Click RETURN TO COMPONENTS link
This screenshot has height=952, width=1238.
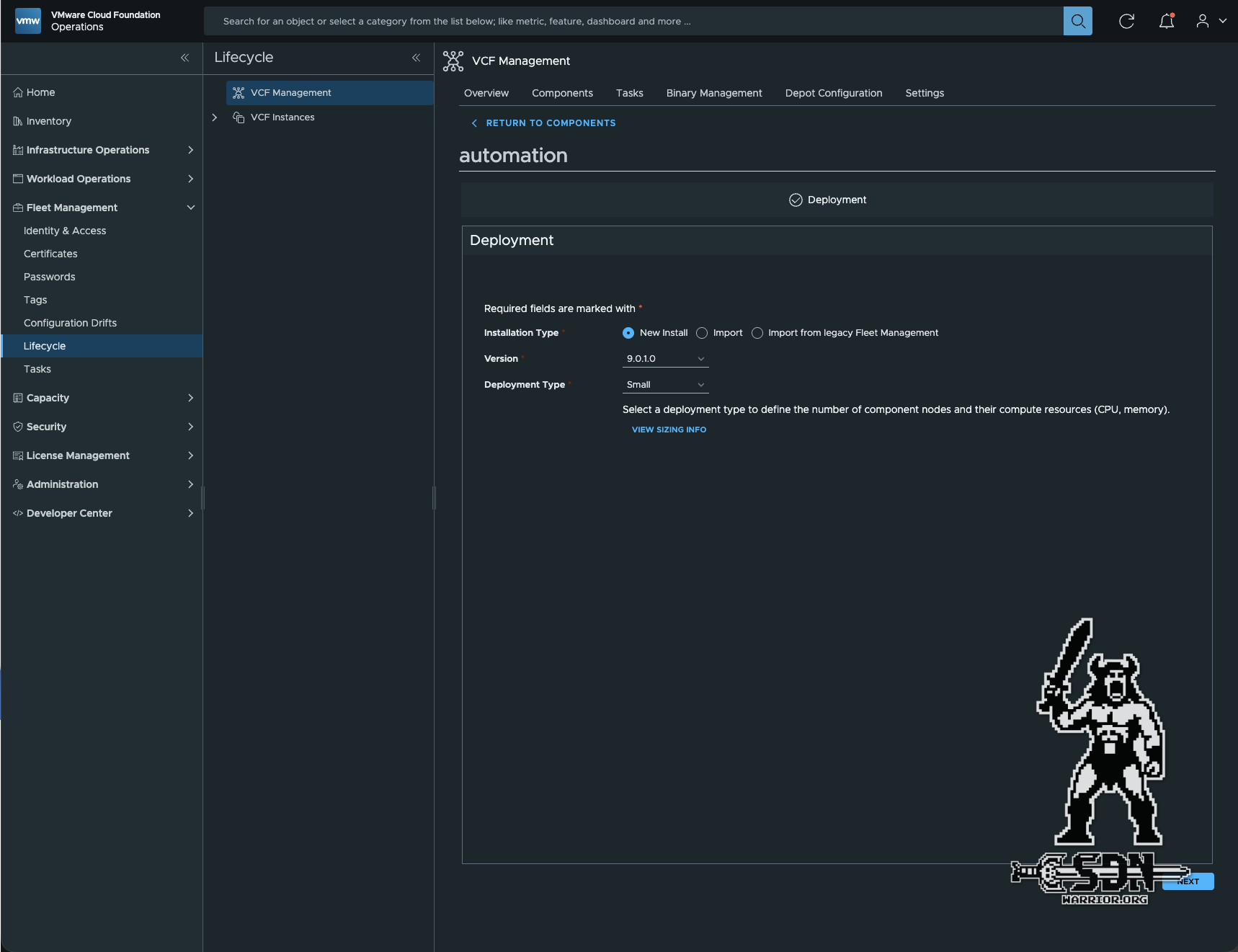(x=551, y=123)
